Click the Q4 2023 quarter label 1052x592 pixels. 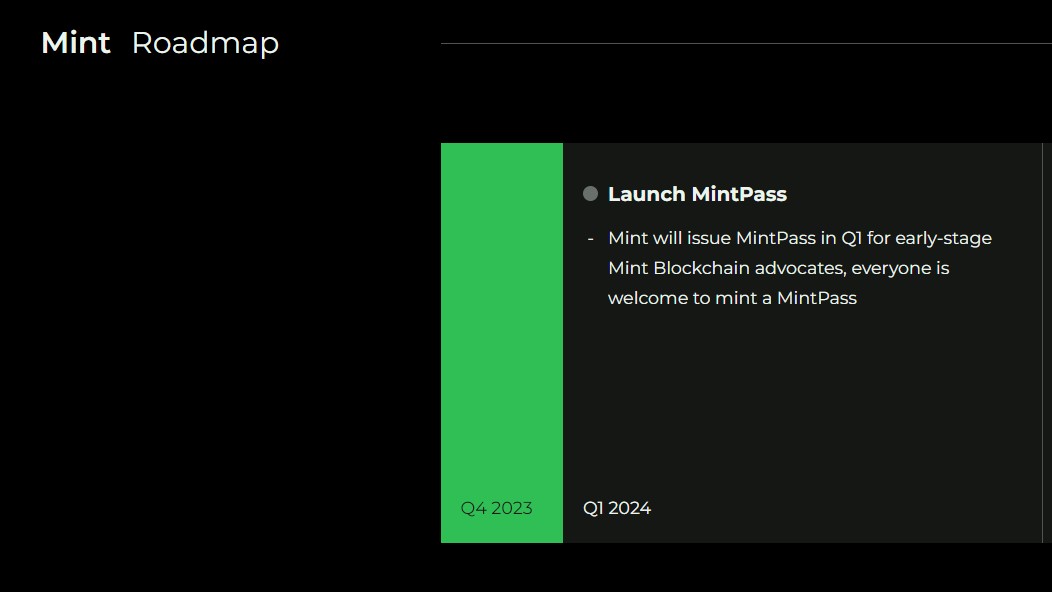(x=496, y=508)
